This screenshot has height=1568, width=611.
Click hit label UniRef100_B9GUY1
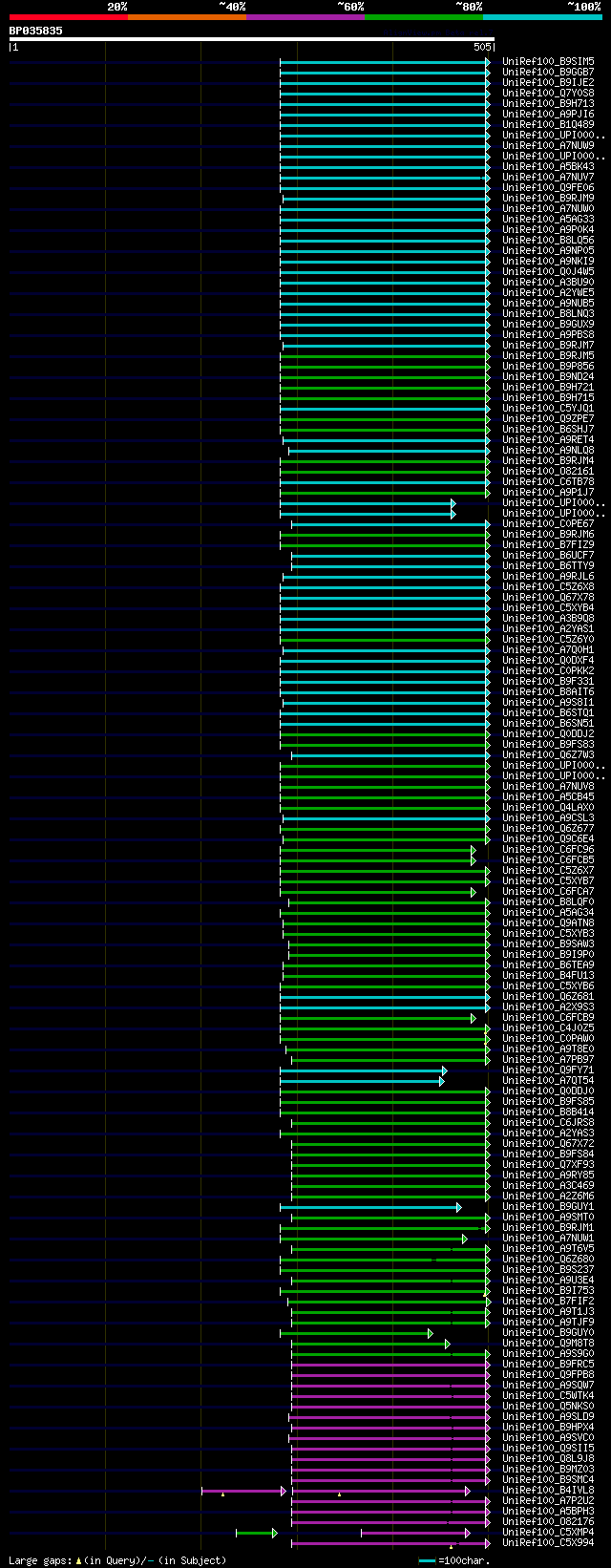pos(548,1206)
